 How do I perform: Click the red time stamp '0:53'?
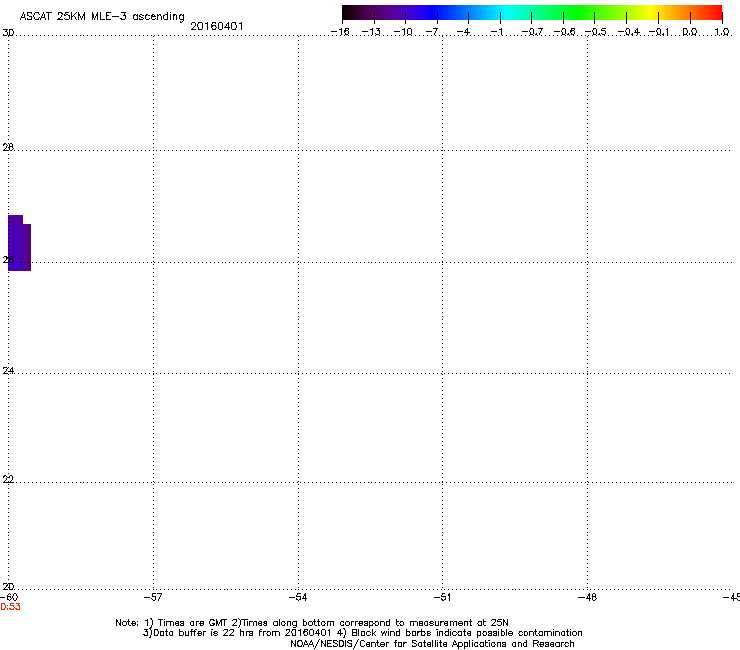(x=10, y=607)
